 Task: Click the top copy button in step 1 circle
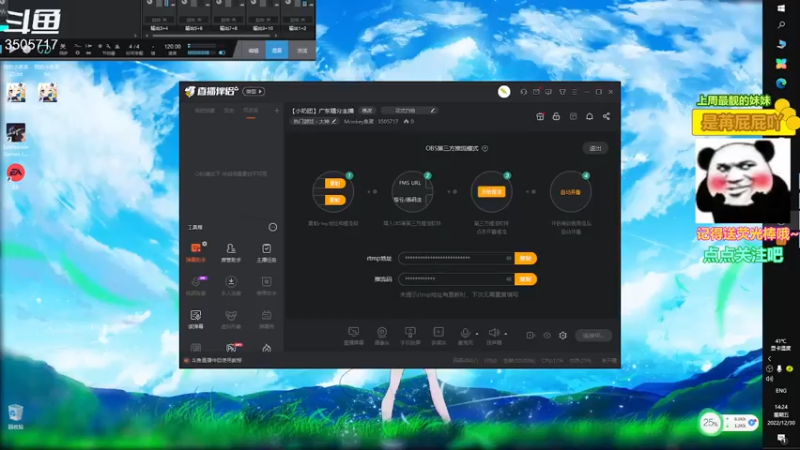tap(335, 183)
